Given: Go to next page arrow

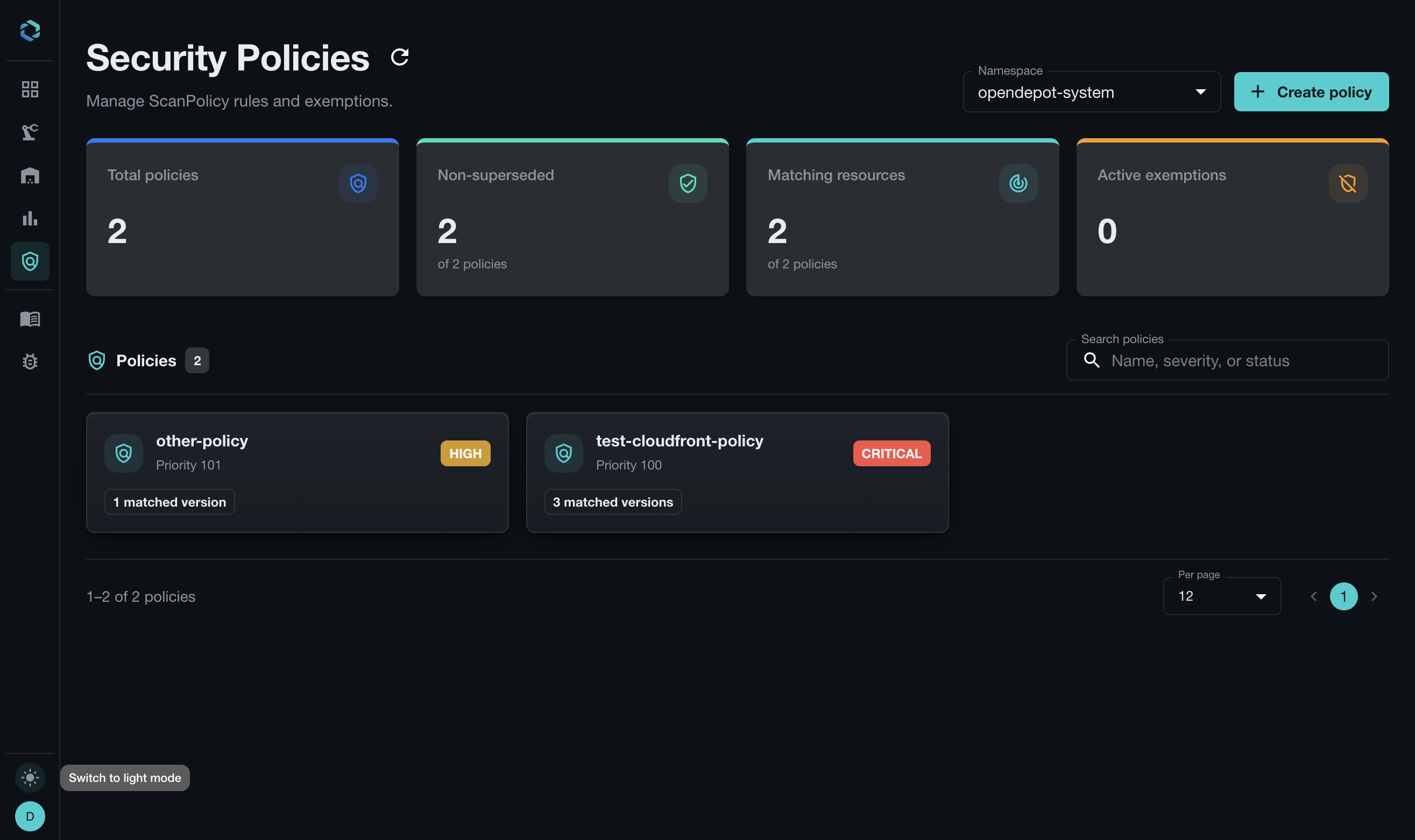Looking at the screenshot, I should [1374, 596].
